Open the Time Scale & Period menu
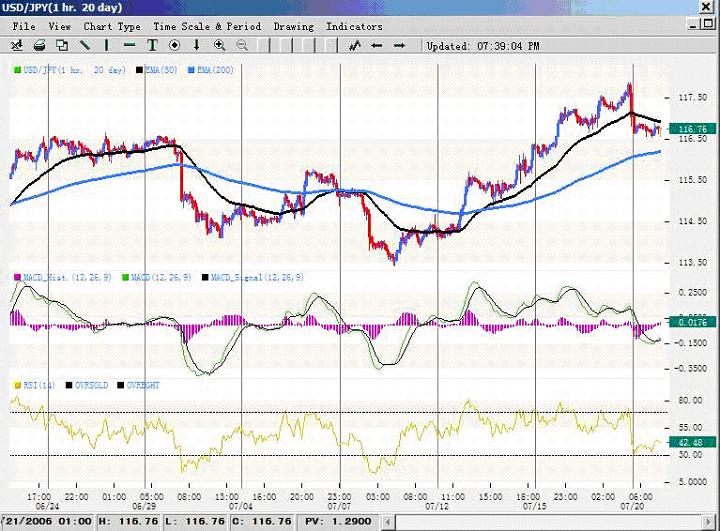 [x=208, y=26]
